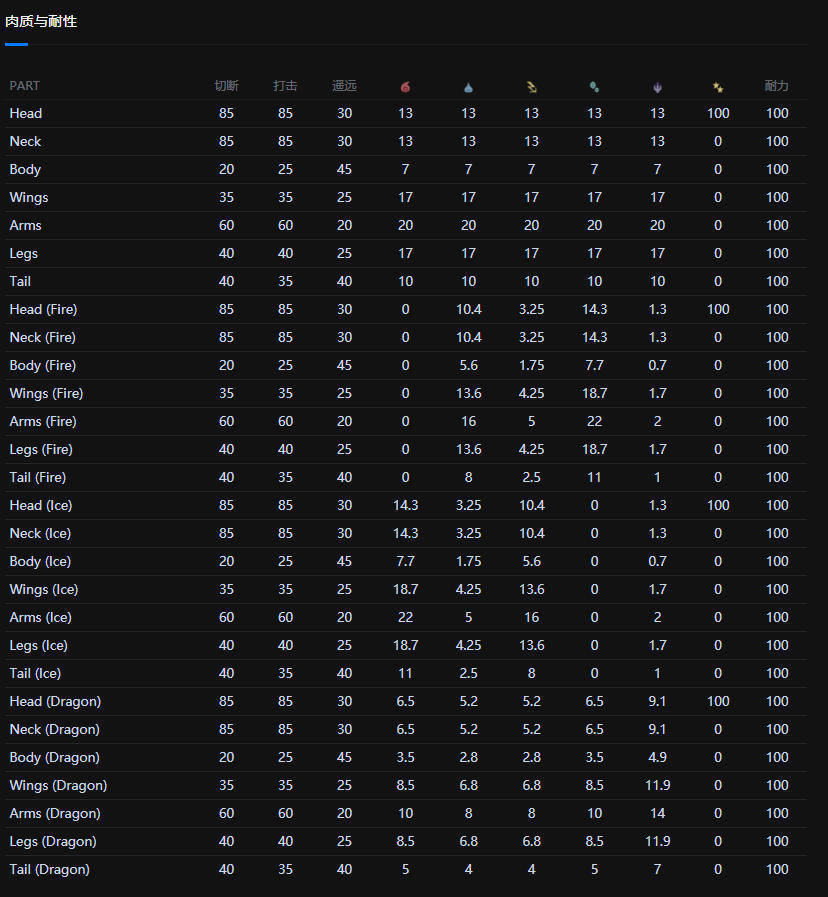828x897 pixels.
Task: Click the Tail (Fire) row label
Action: (x=38, y=478)
